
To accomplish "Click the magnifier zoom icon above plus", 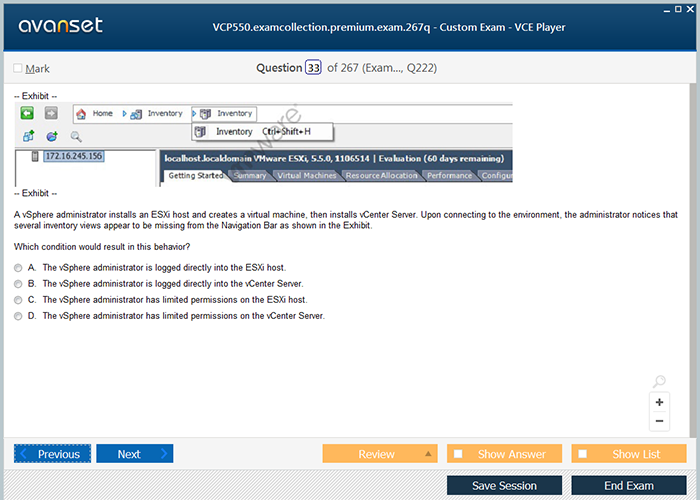I will coord(659,381).
